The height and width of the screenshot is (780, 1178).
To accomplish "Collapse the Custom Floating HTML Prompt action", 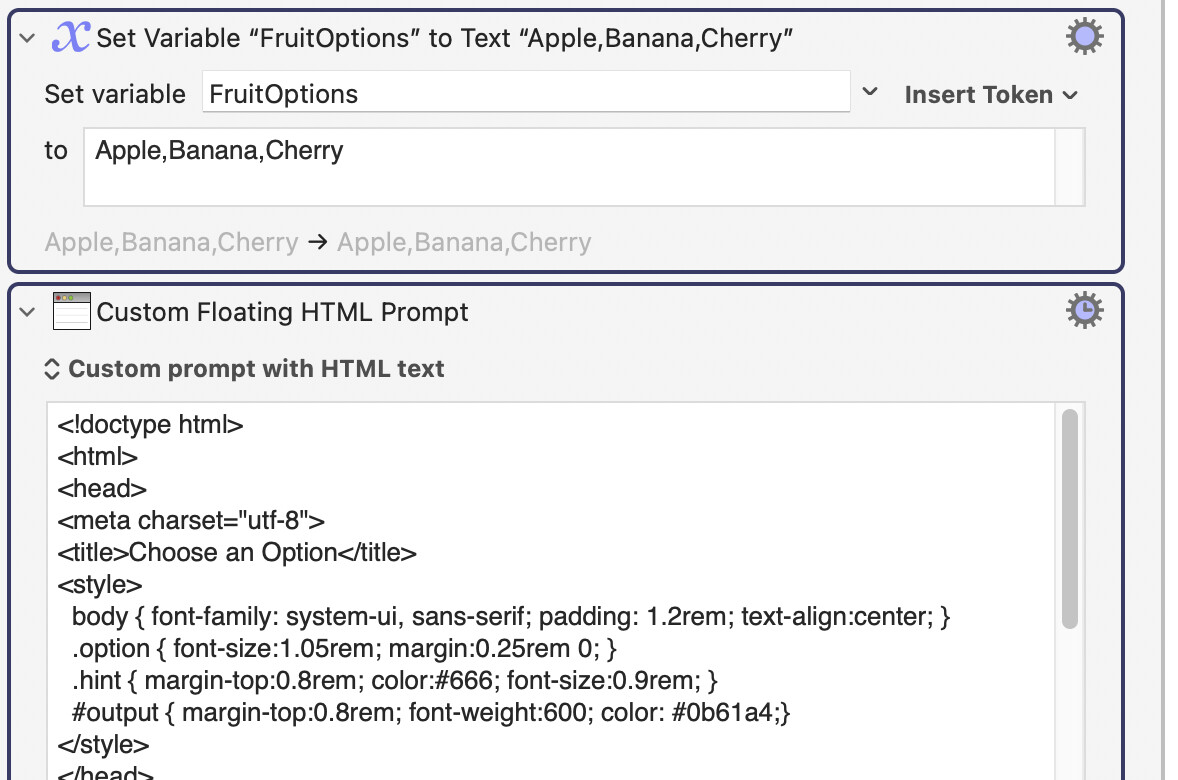I will pos(28,312).
